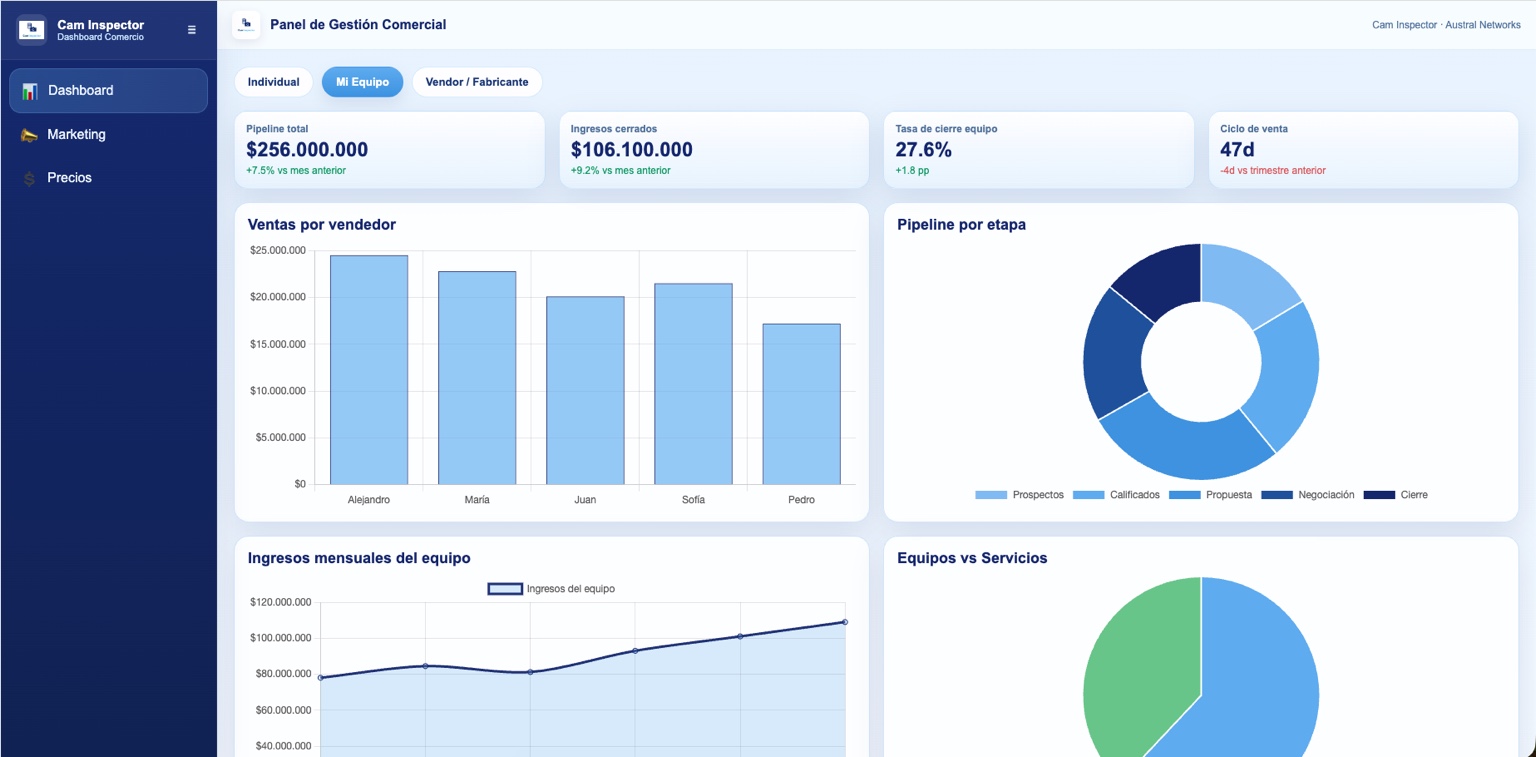Click '-4d vs trimestre anterior' text
Viewport: 1536px width, 757px height.
(1273, 171)
